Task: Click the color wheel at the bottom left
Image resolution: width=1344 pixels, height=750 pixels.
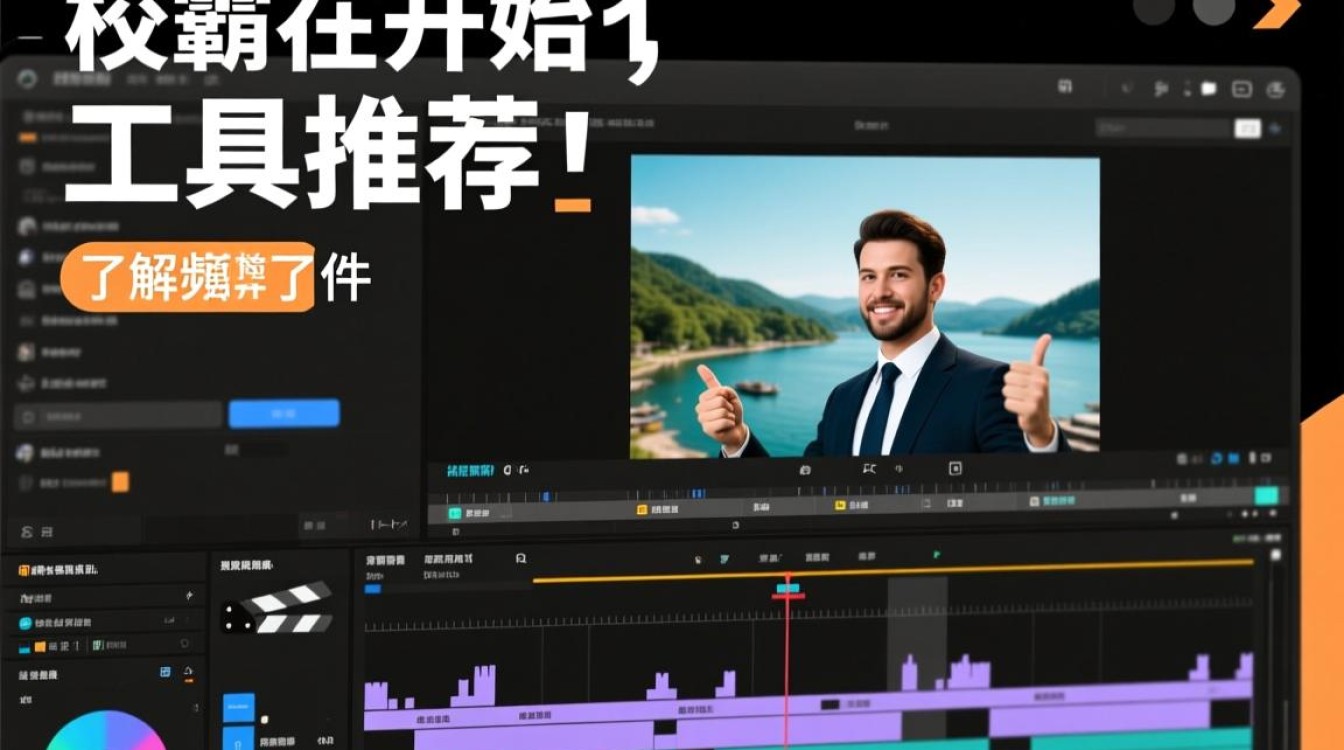Action: click(105, 732)
